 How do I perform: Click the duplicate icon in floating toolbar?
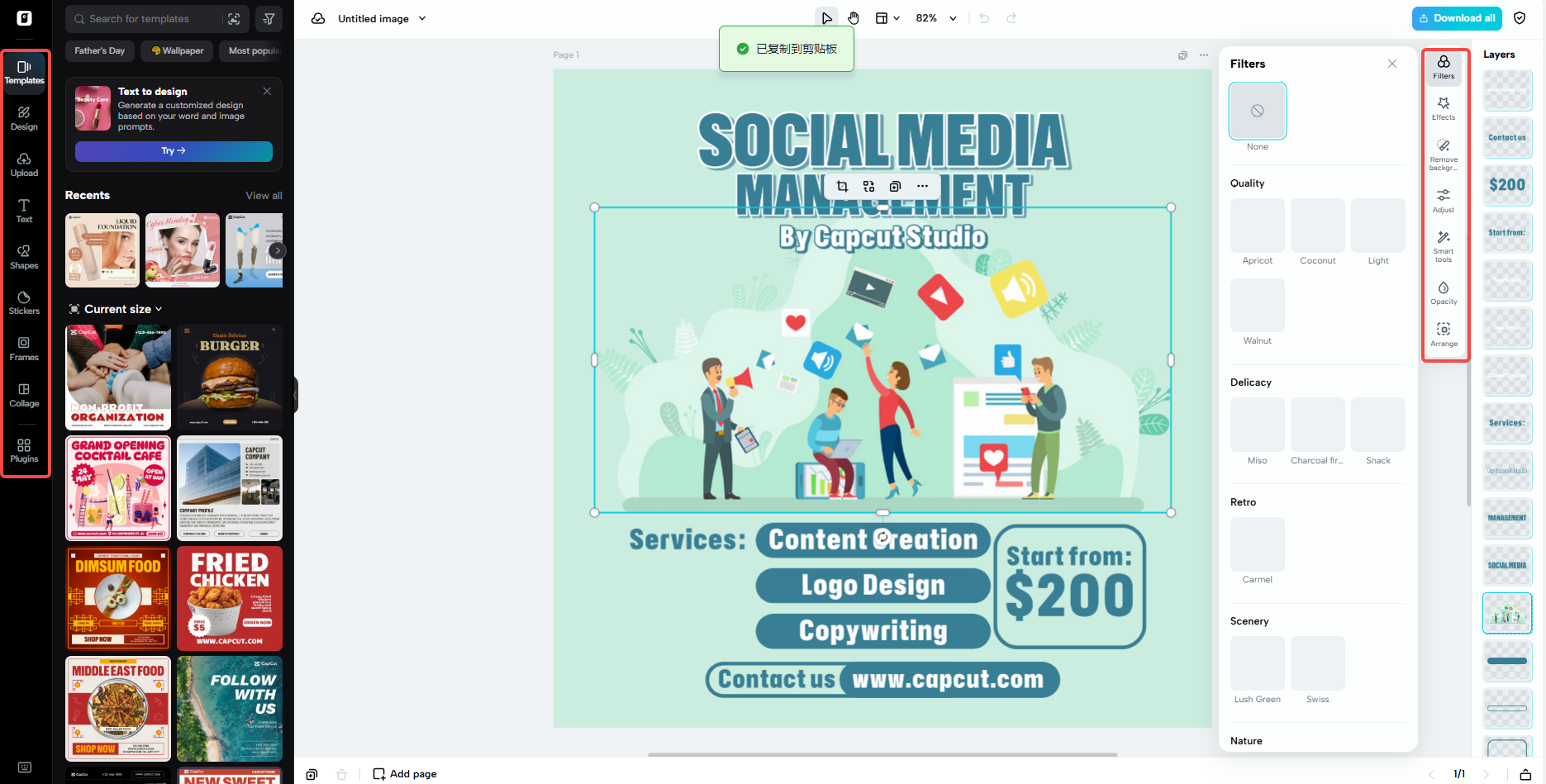coord(895,187)
